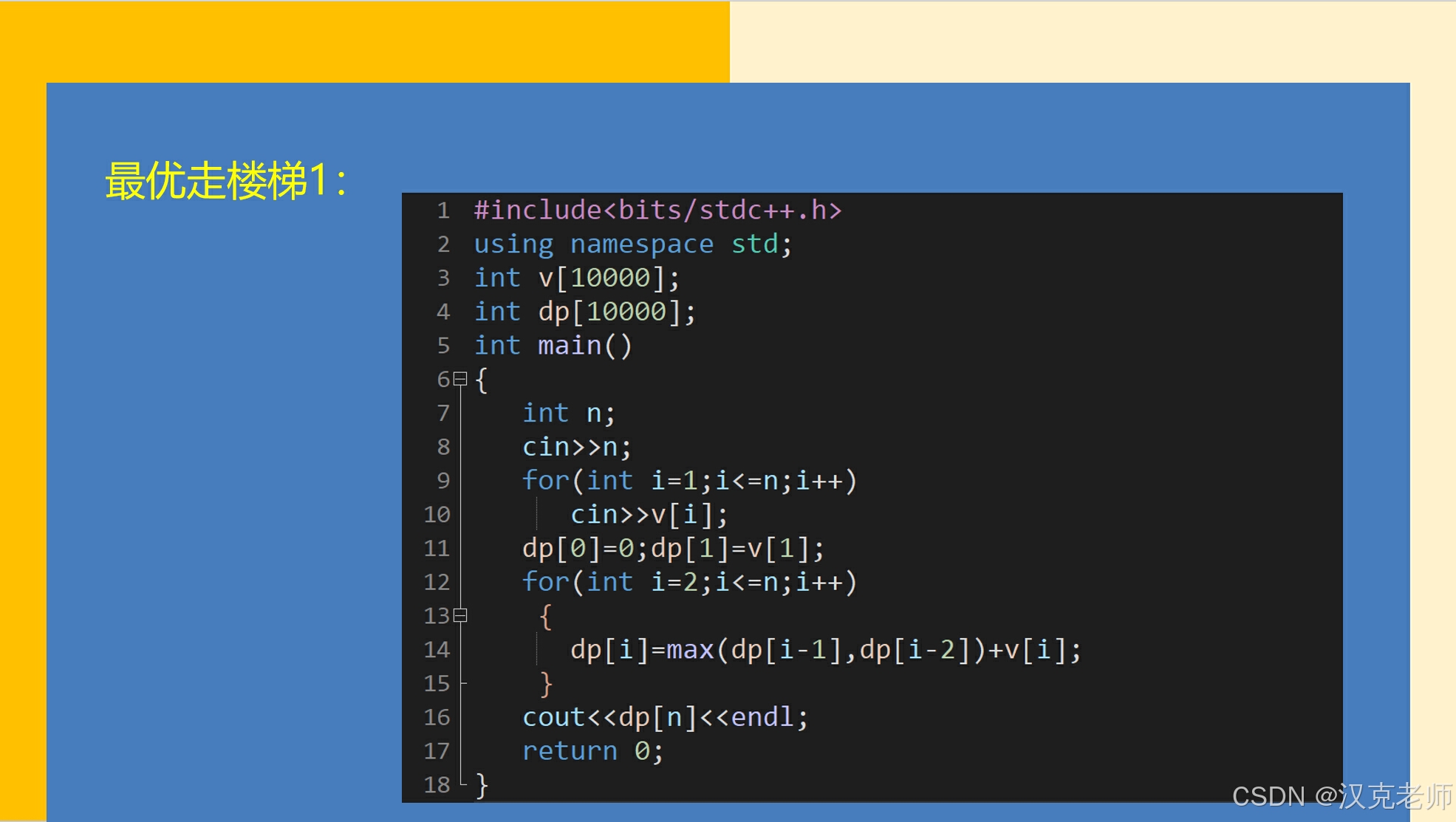Collapse the fold marker at line 6

(x=460, y=379)
